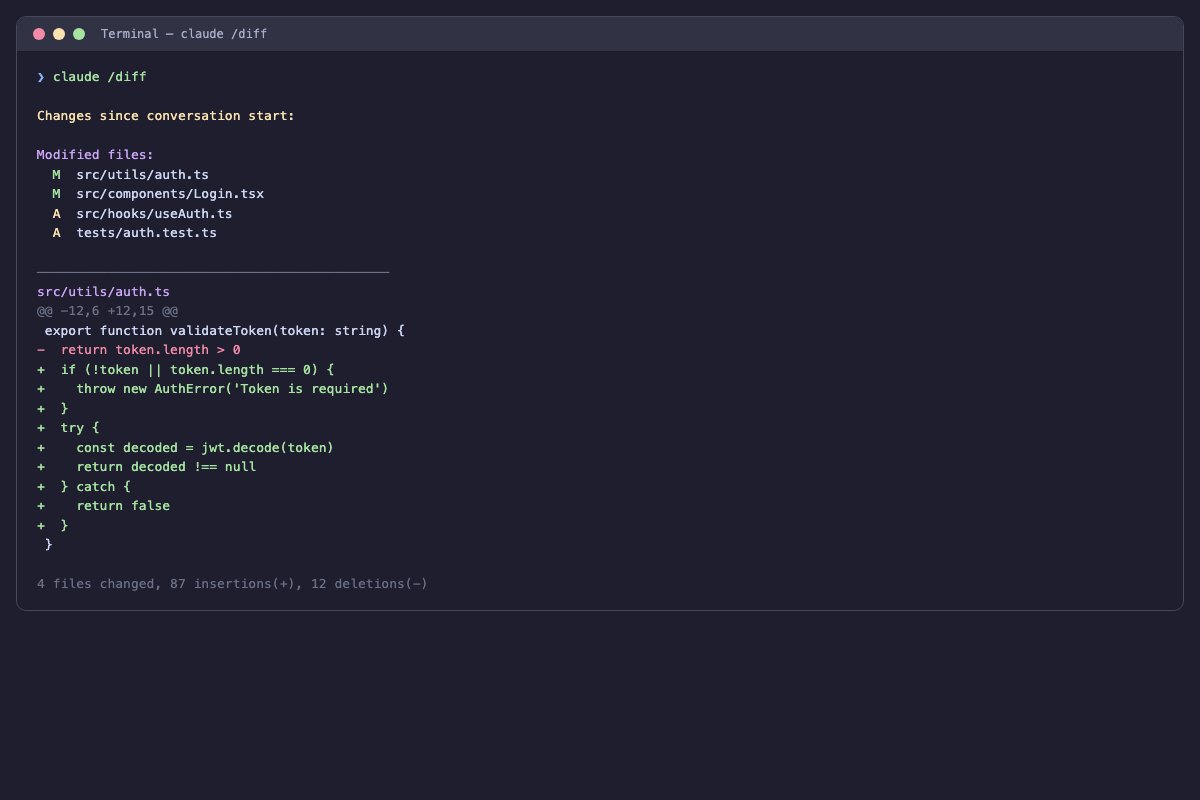Click the window title 'Terminal — claude /diff'

[x=184, y=34]
